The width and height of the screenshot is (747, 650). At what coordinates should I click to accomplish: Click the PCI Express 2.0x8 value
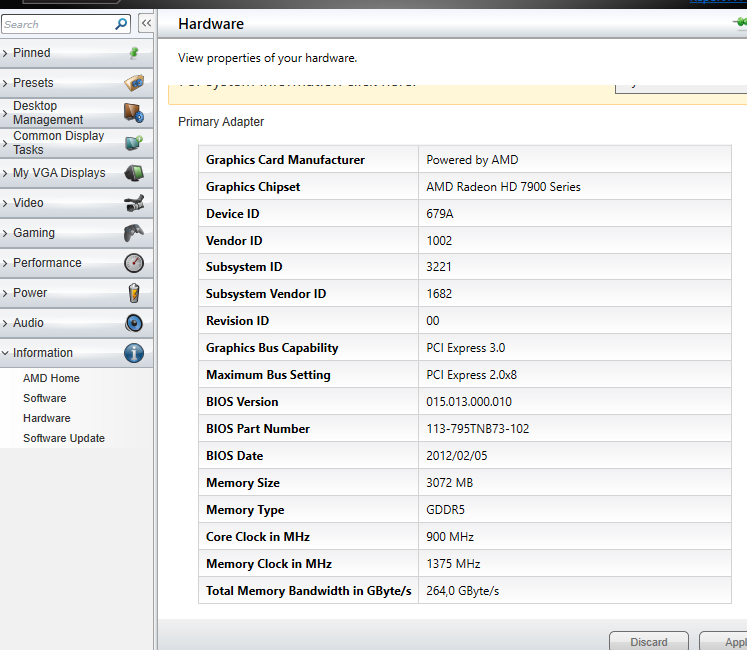[471, 375]
